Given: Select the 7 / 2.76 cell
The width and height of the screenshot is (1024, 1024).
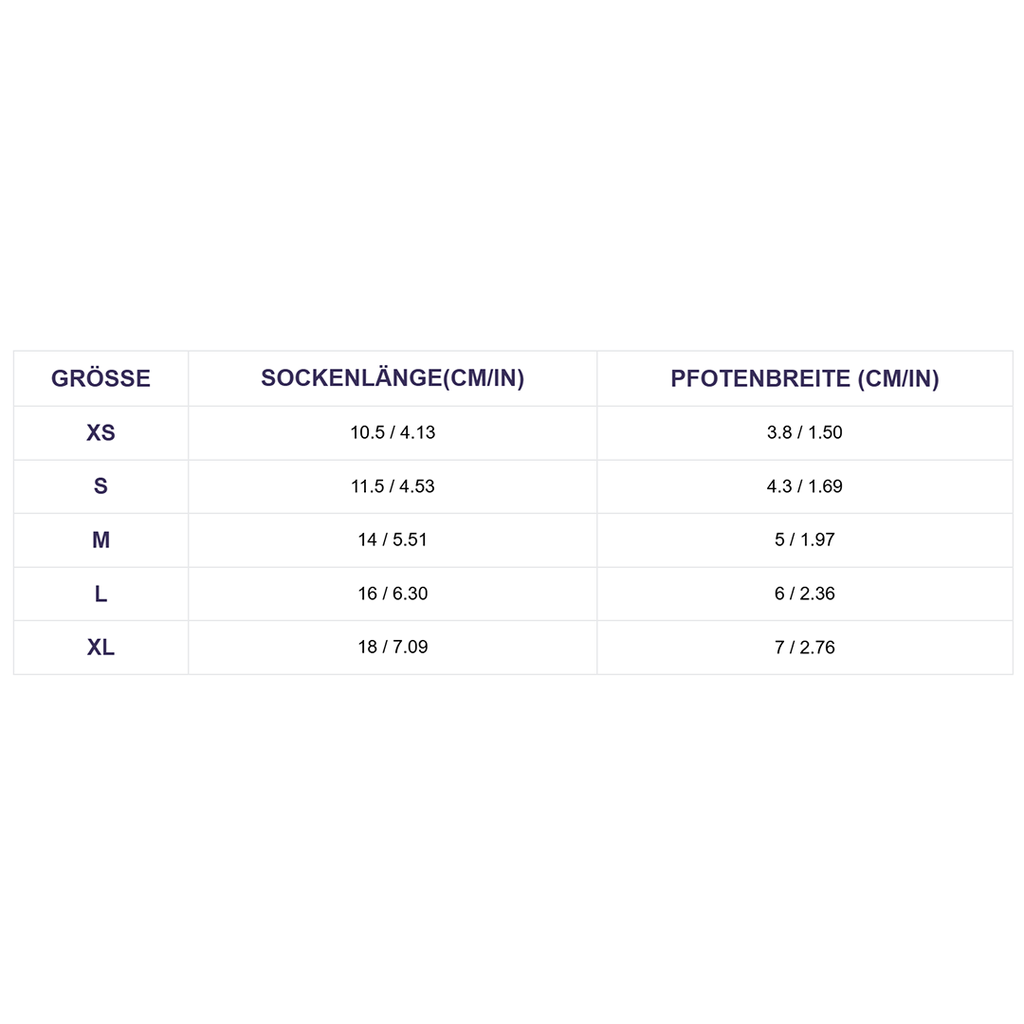Looking at the screenshot, I should point(805,648).
